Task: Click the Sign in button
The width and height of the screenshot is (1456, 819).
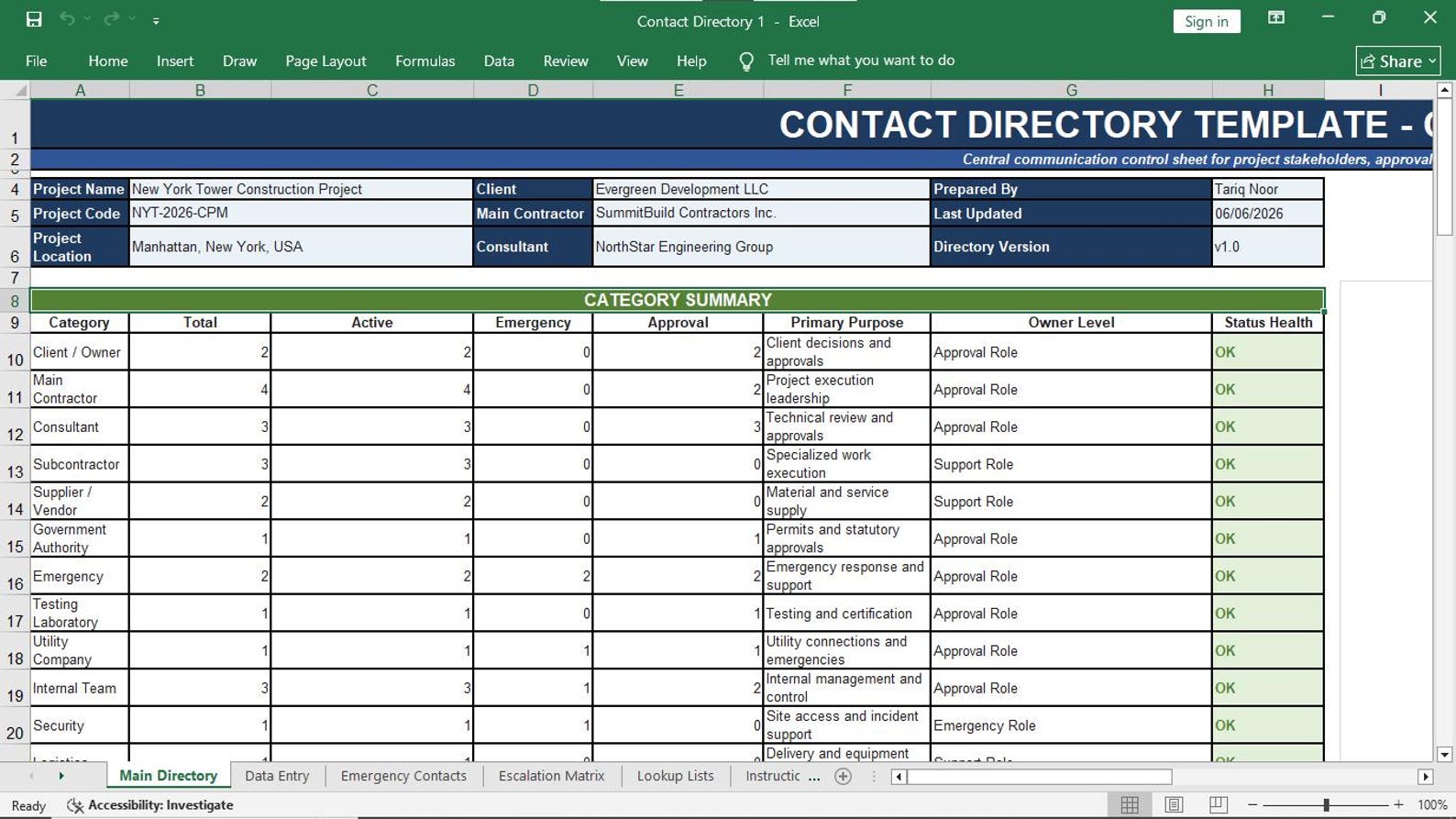Action: pos(1207,21)
